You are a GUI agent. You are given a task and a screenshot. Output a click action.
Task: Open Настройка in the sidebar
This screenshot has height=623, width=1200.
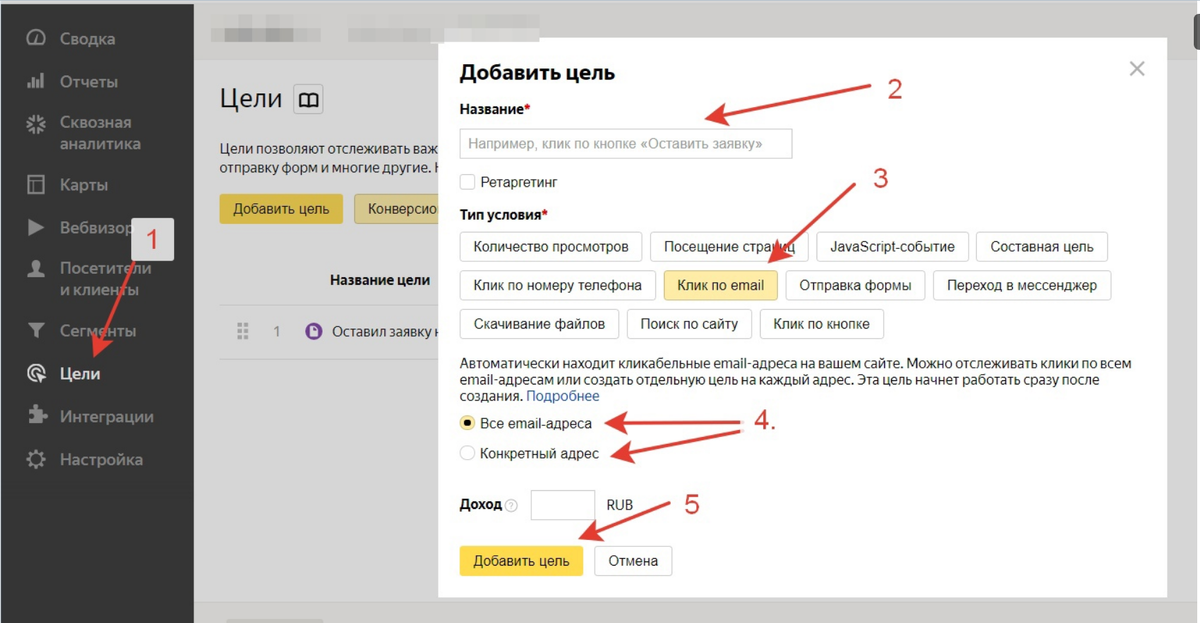pos(101,460)
